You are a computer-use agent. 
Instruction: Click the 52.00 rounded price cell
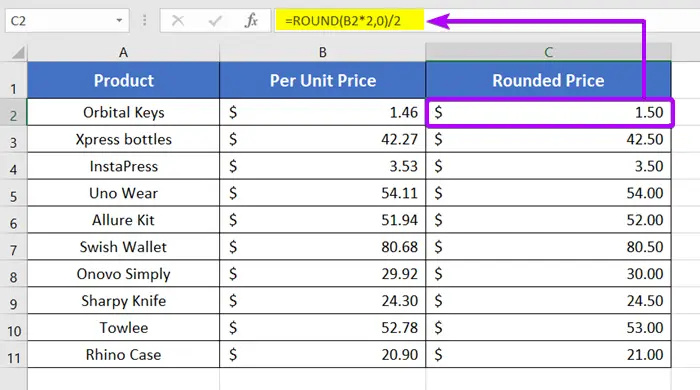[x=548, y=220]
